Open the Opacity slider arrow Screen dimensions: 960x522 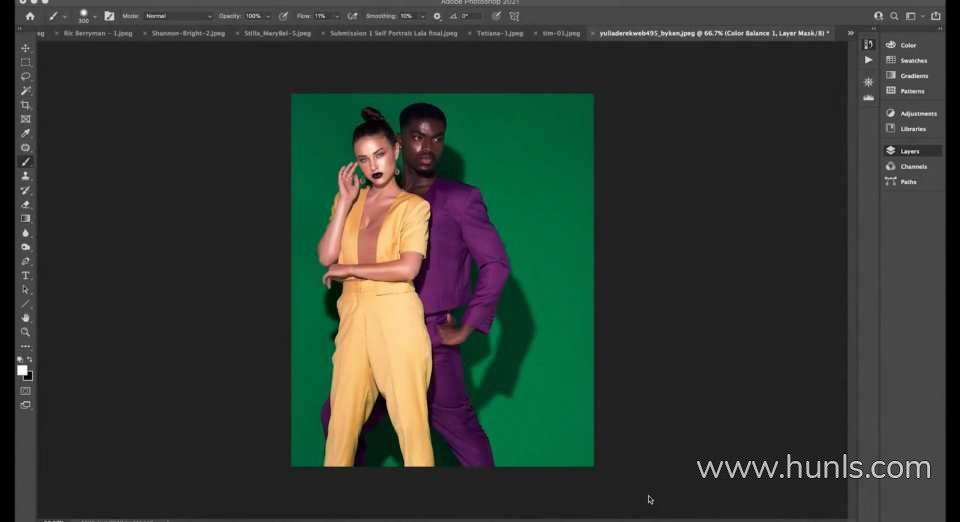pyautogui.click(x=268, y=16)
